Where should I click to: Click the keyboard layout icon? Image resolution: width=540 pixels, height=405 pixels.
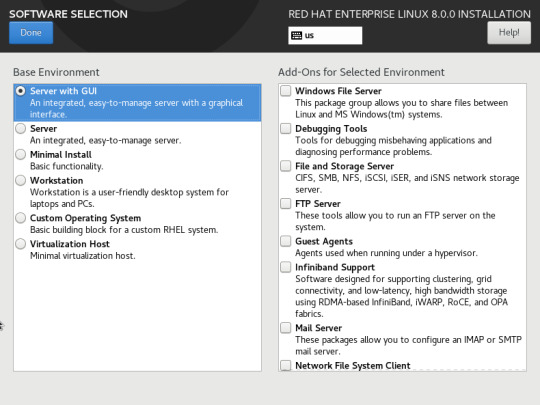tap(297, 35)
